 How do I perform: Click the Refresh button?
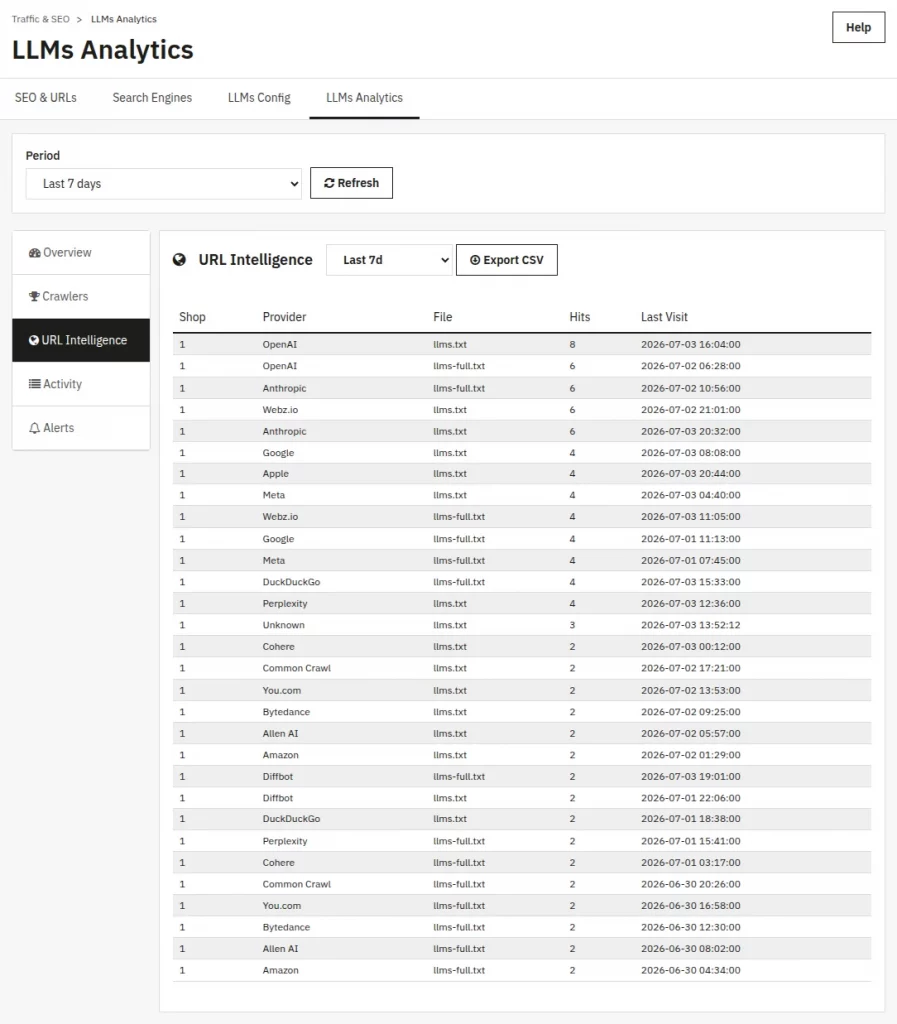351,183
